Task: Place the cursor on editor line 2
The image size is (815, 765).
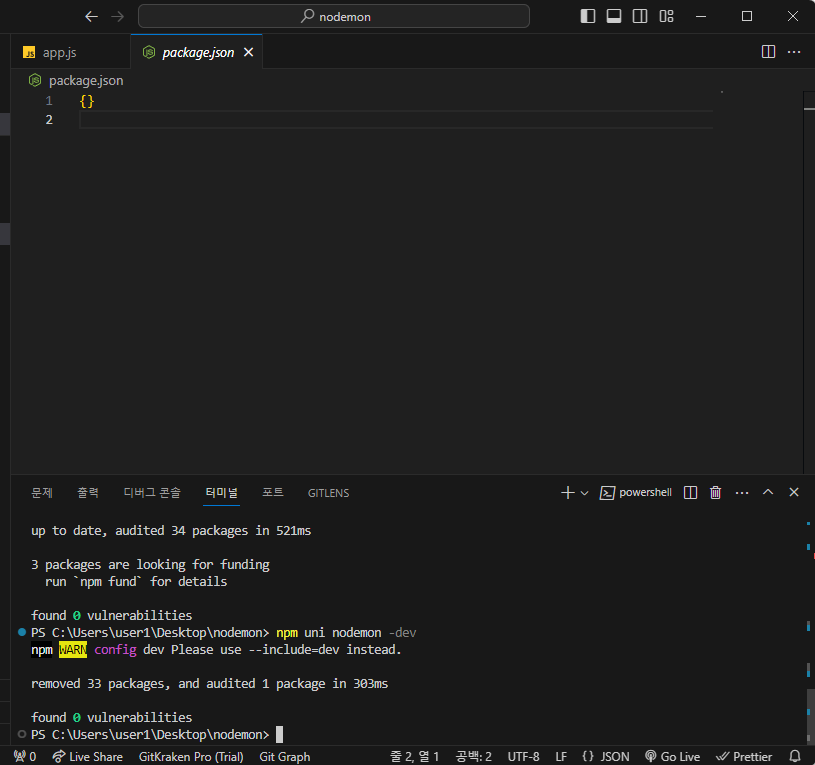Action: 396,120
